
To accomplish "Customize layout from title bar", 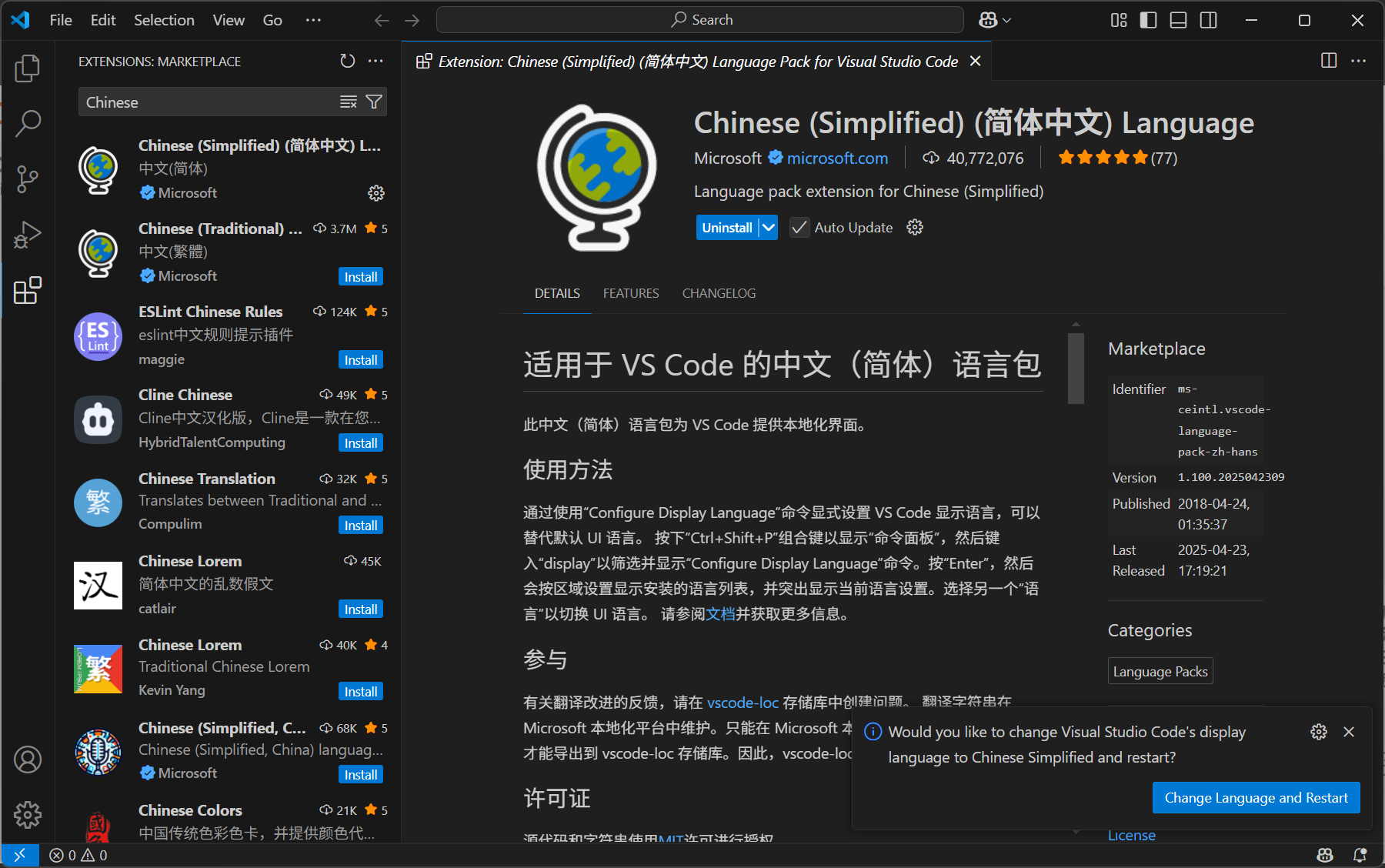I will 1119,20.
